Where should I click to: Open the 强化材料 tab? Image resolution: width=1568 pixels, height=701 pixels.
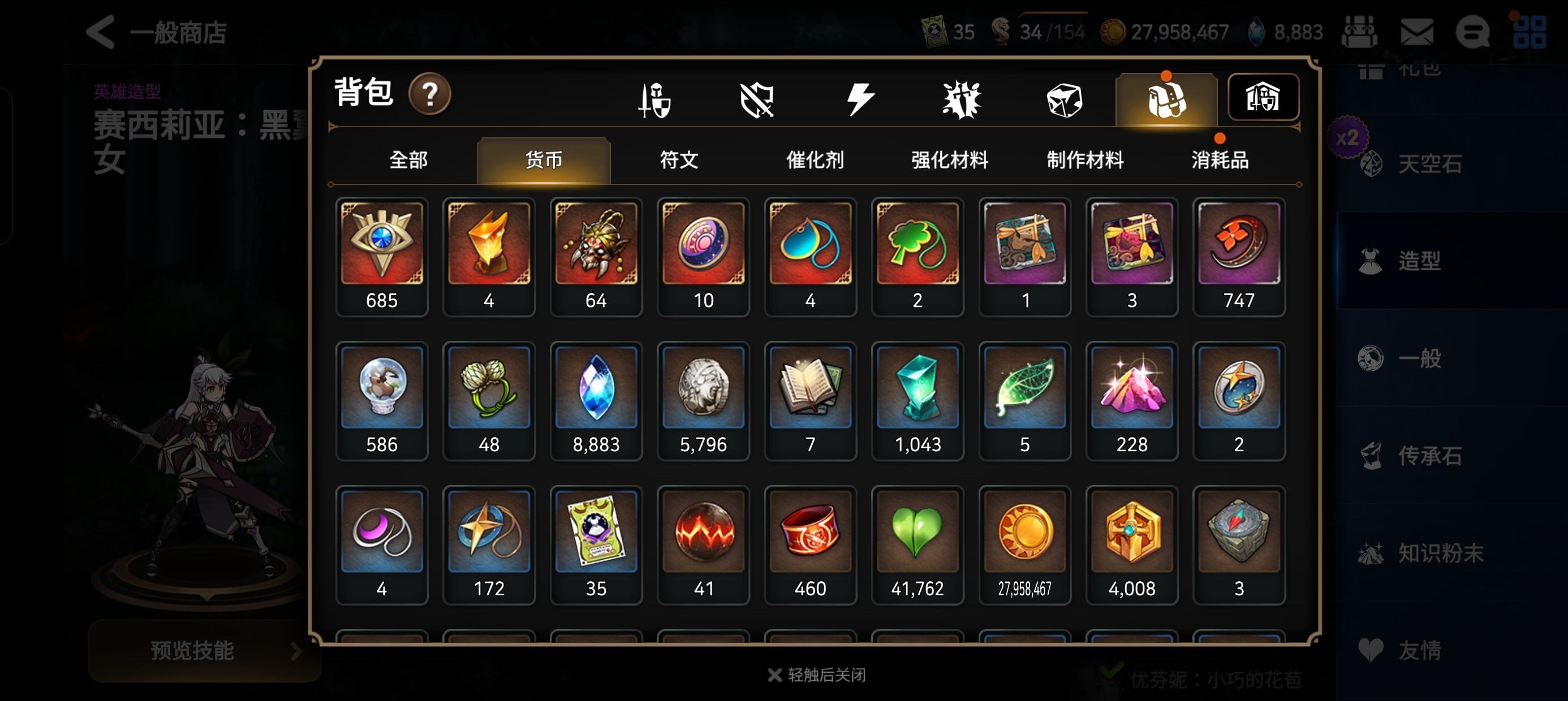[x=950, y=161]
